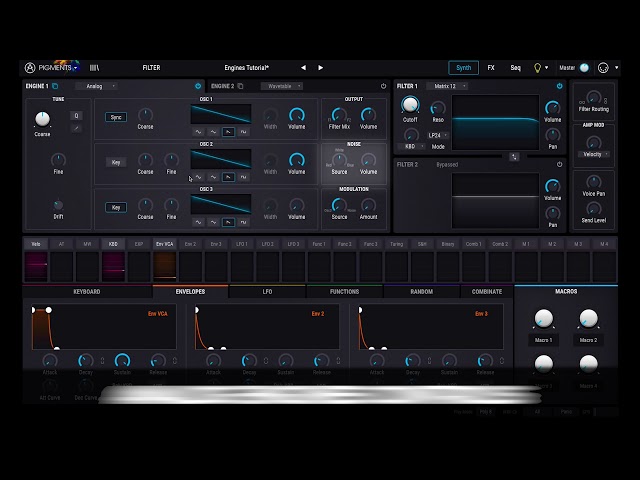The width and height of the screenshot is (640, 480).
Task: Select KBD modulation source
Action: [x=113, y=244]
